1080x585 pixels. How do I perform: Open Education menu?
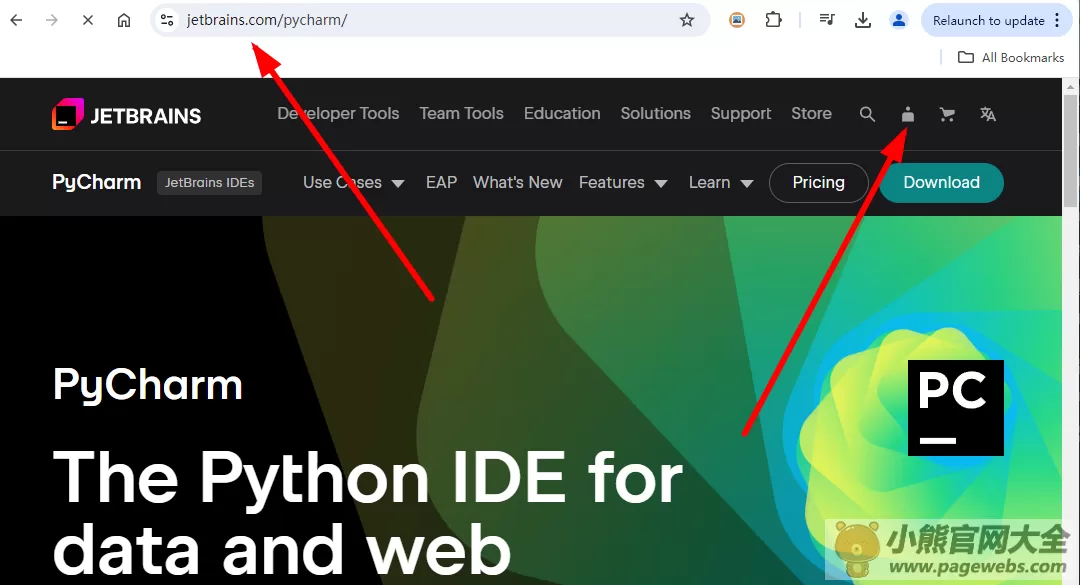click(562, 114)
